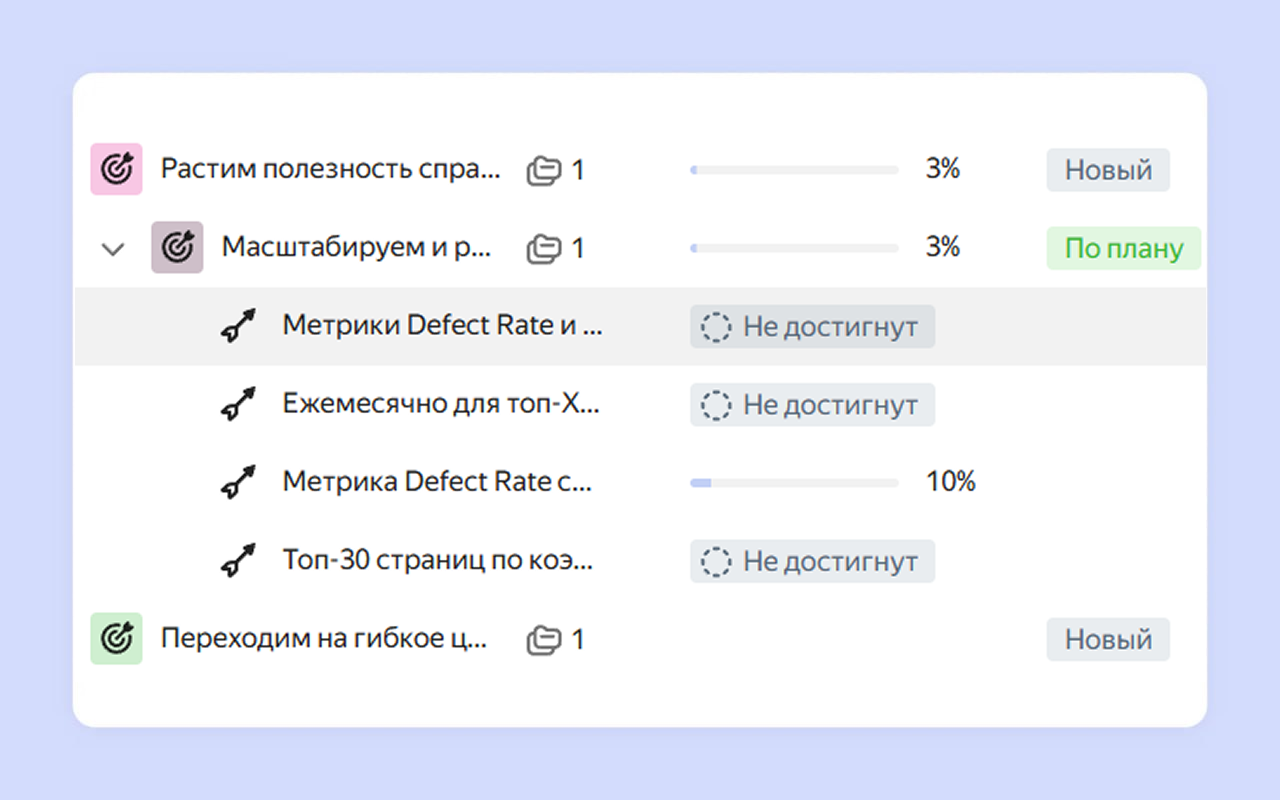
Task: Open the key result Метрика Defect Rate с...
Action: tap(437, 482)
